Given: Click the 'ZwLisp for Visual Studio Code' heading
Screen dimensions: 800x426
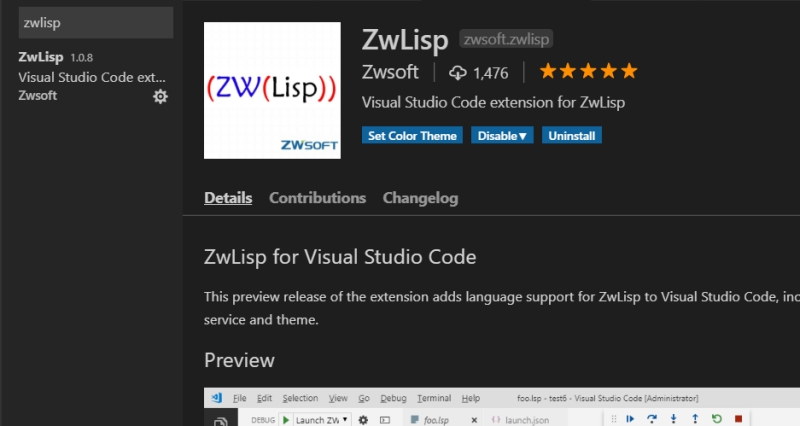Looking at the screenshot, I should [340, 257].
